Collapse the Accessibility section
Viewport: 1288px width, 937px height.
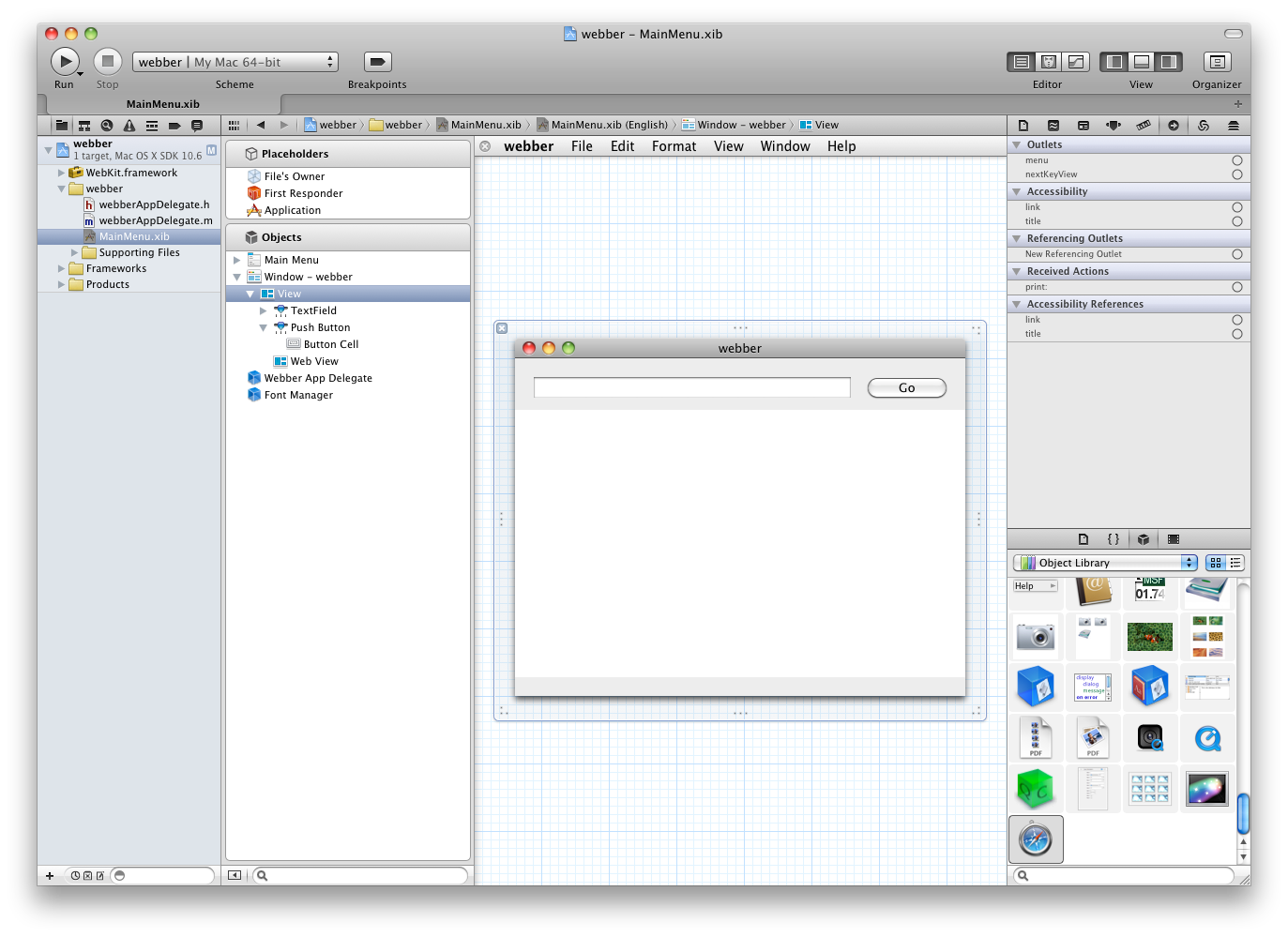pyautogui.click(x=1016, y=191)
